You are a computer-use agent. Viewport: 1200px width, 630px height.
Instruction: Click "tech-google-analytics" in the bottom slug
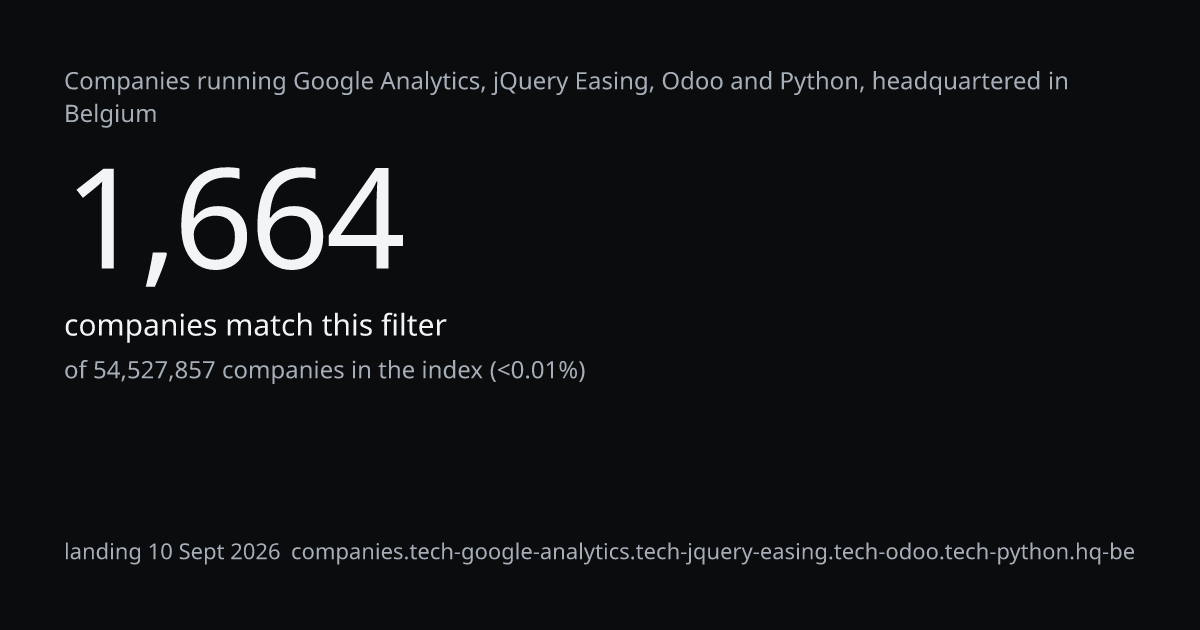coord(521,552)
